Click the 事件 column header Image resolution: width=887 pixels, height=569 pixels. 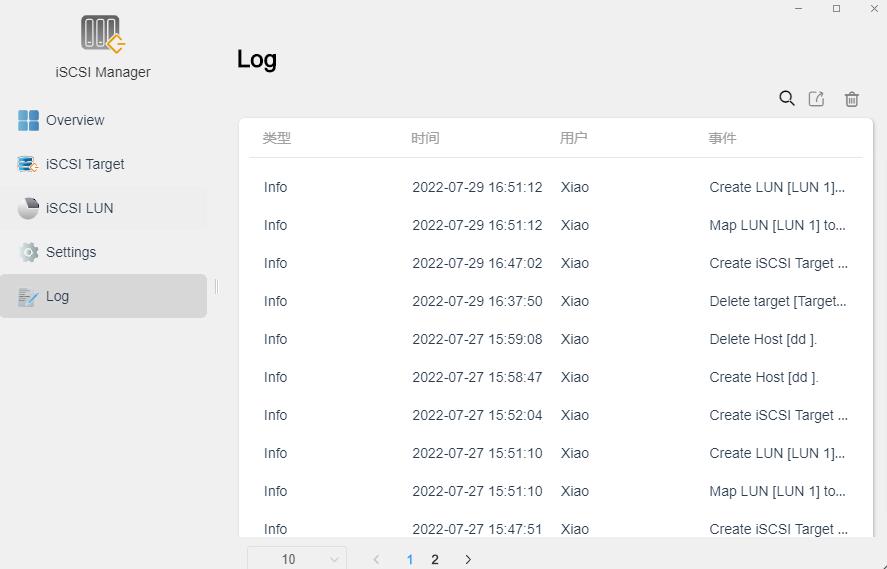(x=722, y=138)
